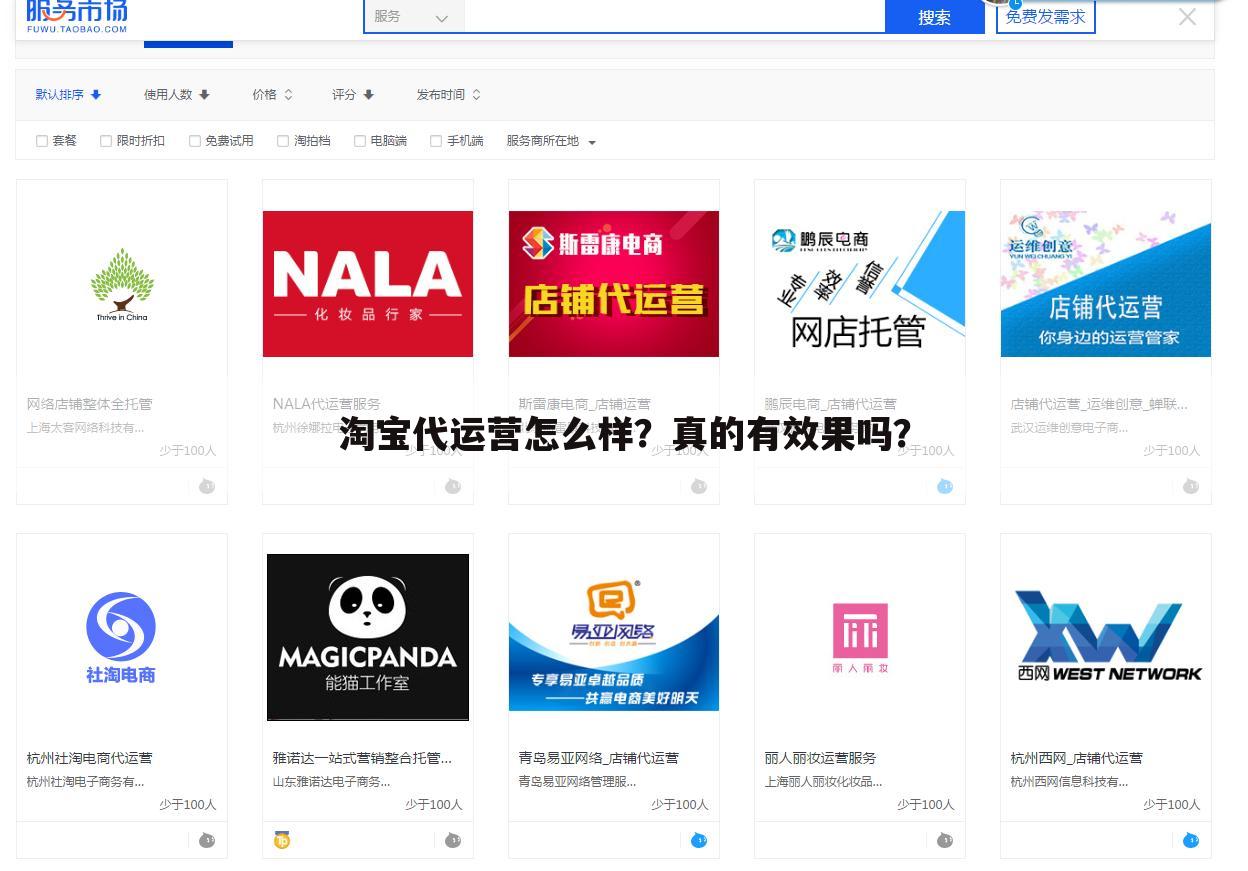The image size is (1248, 871).
Task: Check the 限时折扣 filter checkbox
Action: 106,141
